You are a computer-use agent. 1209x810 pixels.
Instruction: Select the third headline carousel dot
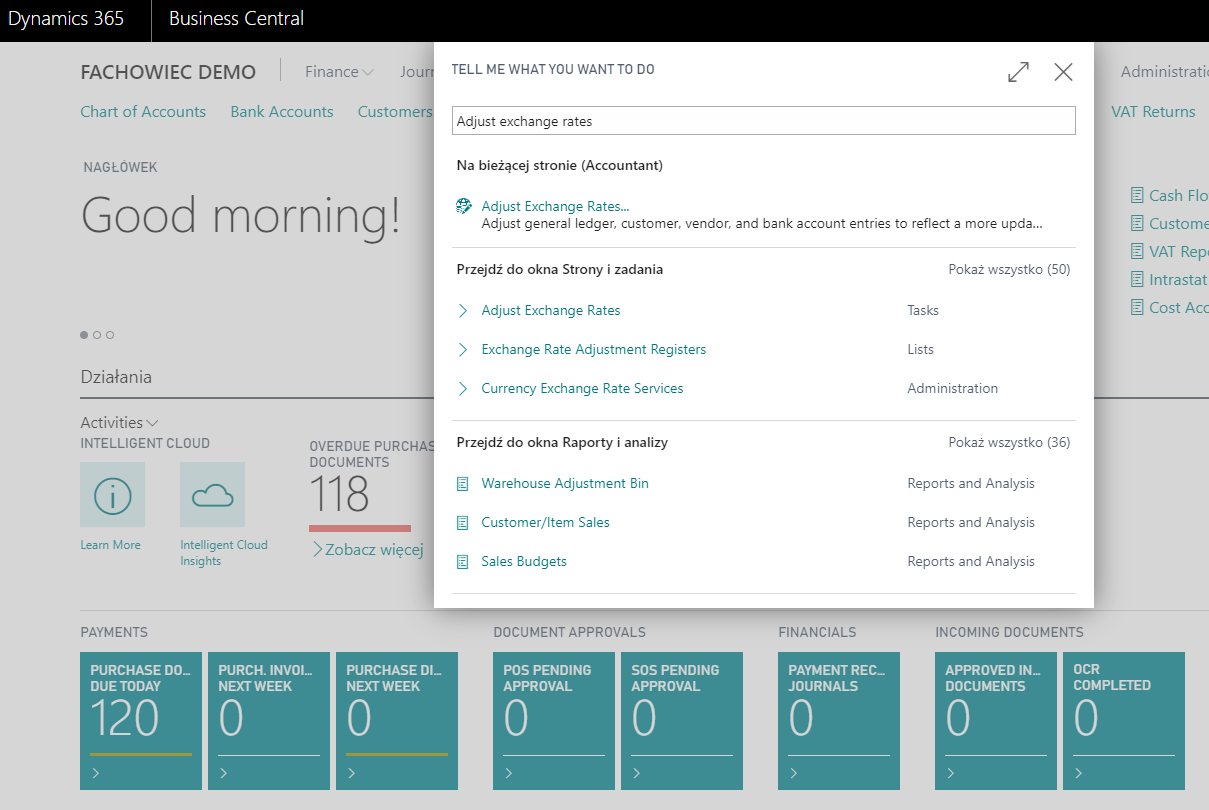[110, 335]
